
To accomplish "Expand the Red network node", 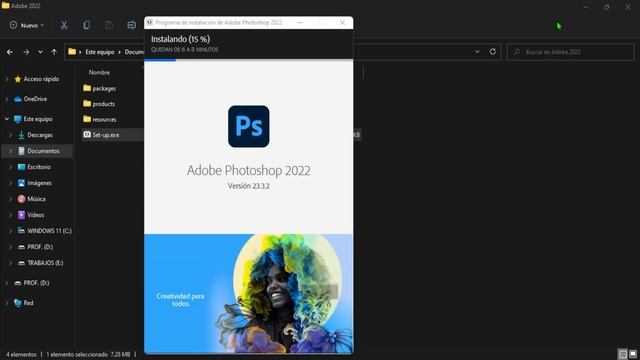I will click(x=7, y=303).
